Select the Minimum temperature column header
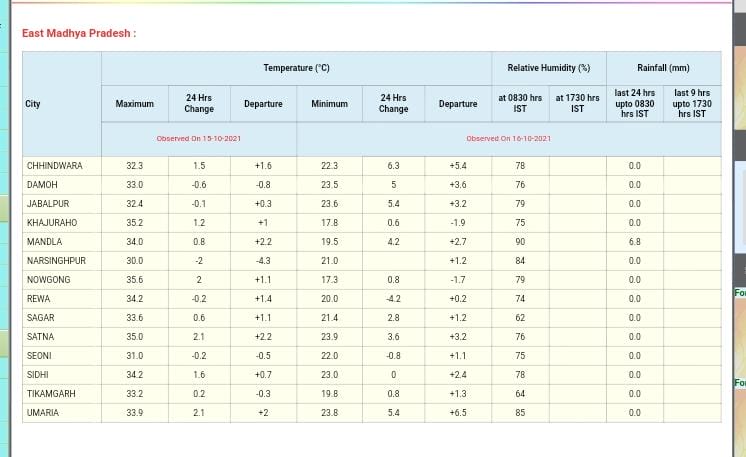The image size is (746, 457). pos(329,104)
